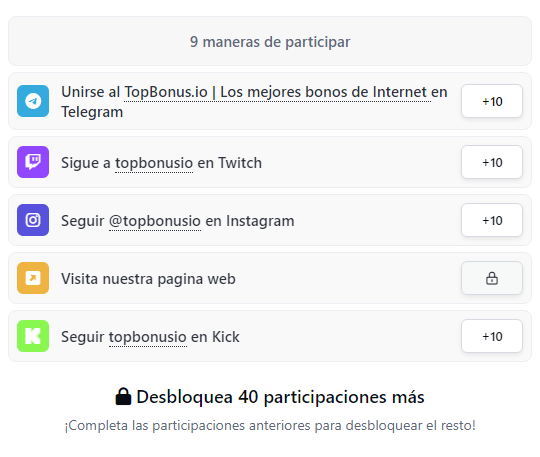Click the purple Twitch icon
This screenshot has width=540, height=457.
point(33,162)
